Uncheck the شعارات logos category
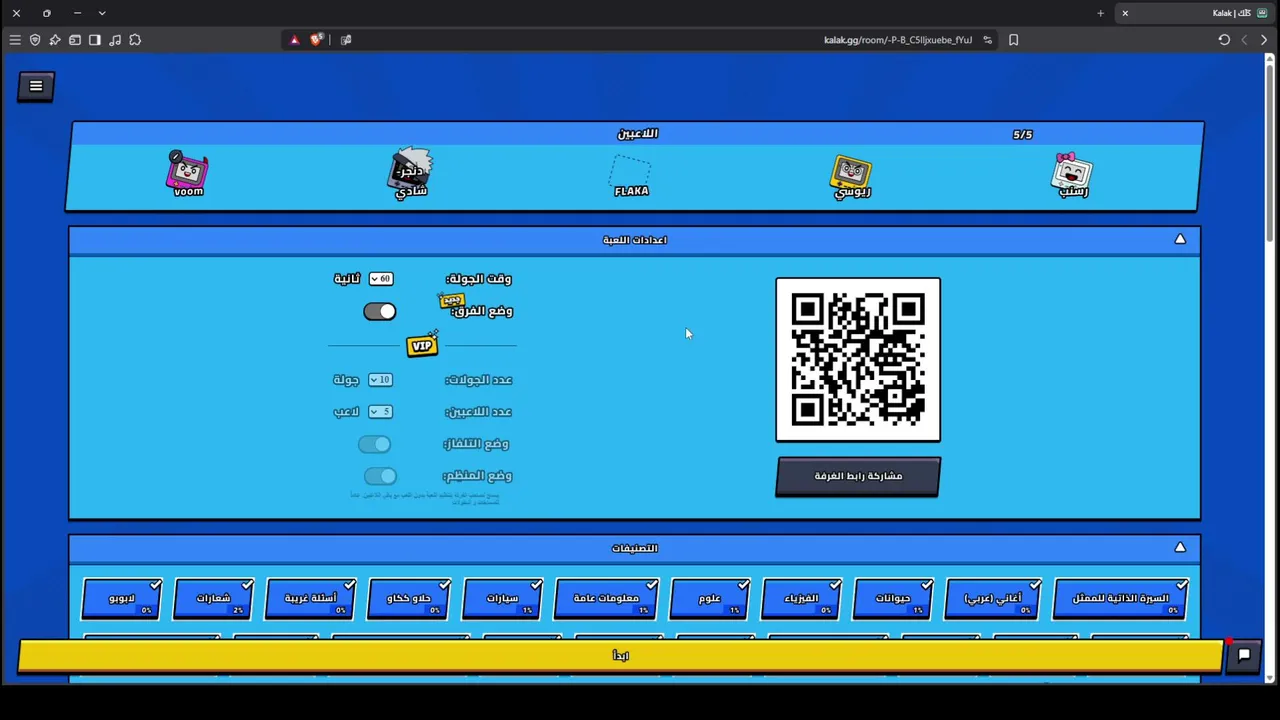Viewport: 1280px width, 720px height. pos(213,598)
